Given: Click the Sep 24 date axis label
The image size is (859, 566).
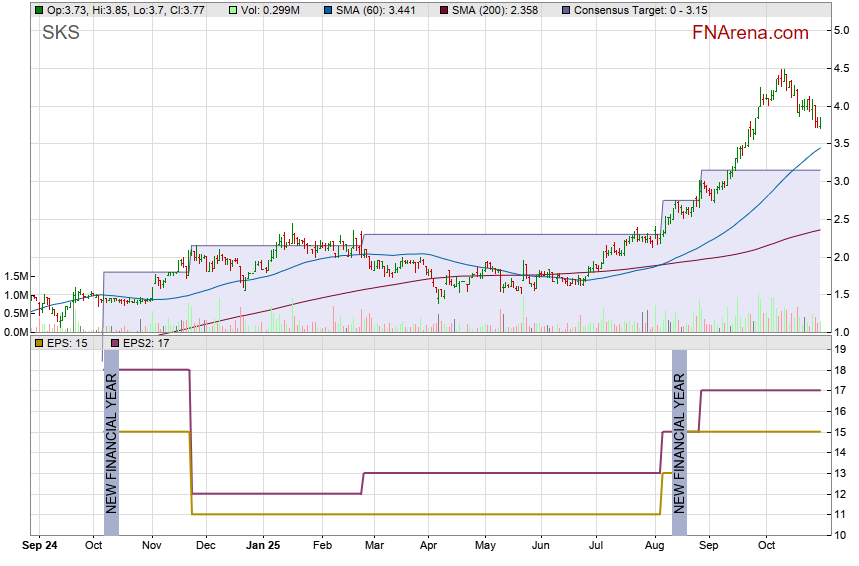Looking at the screenshot, I should (x=40, y=547).
